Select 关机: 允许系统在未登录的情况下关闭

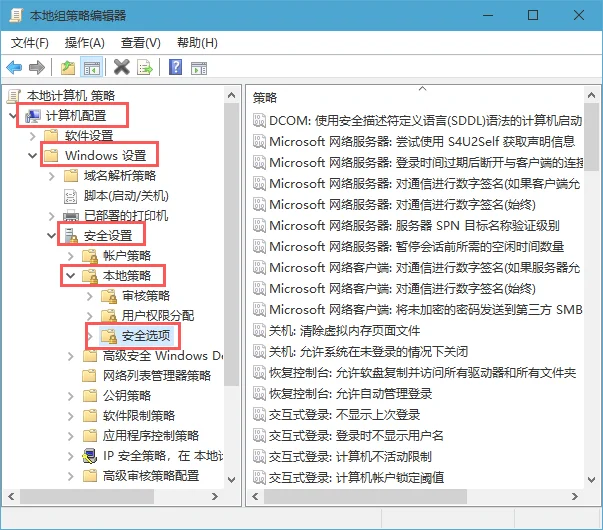(x=368, y=352)
